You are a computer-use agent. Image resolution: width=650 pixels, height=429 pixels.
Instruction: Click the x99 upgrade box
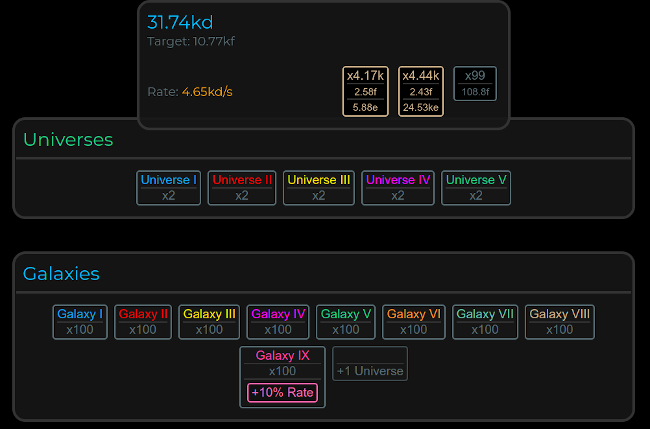pyautogui.click(x=475, y=83)
